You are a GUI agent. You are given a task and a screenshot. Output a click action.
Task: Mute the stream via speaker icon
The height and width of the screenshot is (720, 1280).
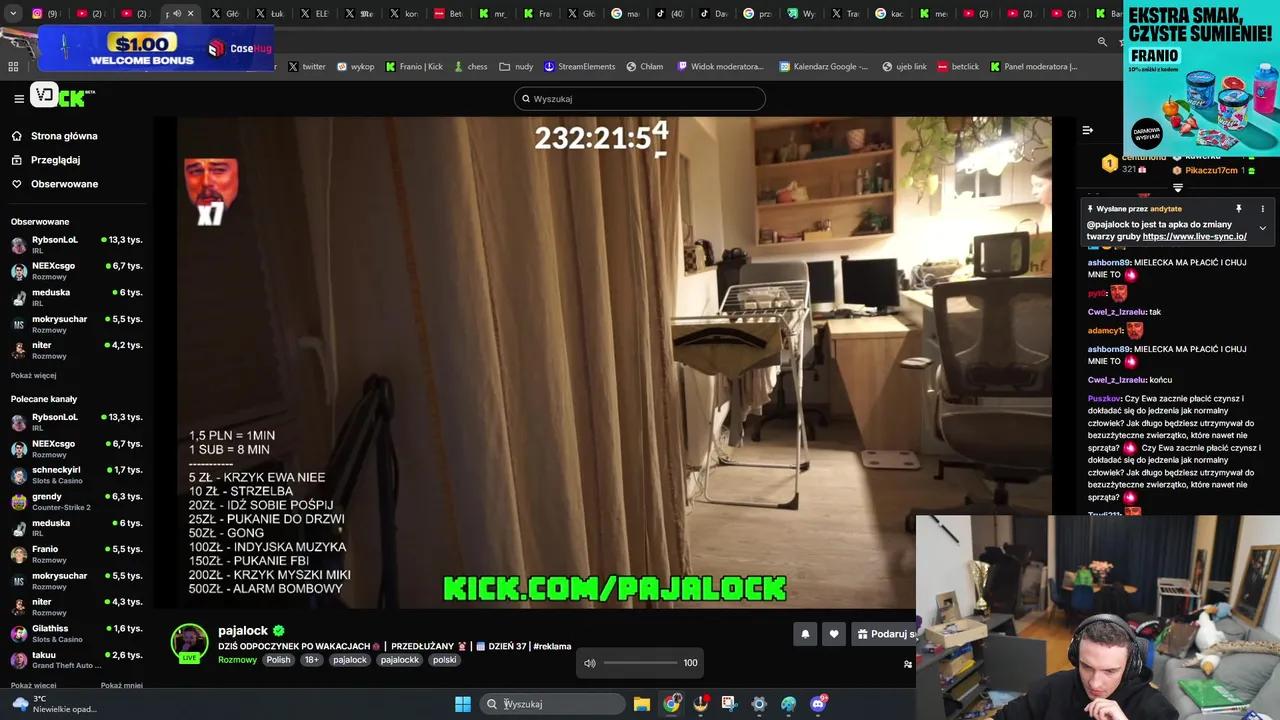[x=590, y=663]
